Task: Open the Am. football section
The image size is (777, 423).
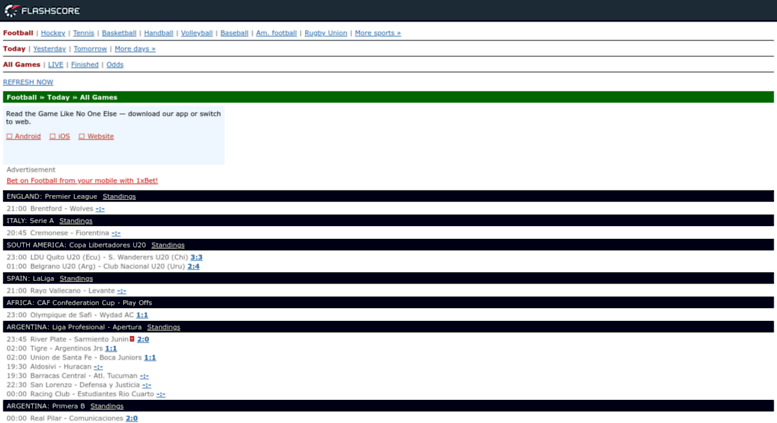Action: point(277,33)
